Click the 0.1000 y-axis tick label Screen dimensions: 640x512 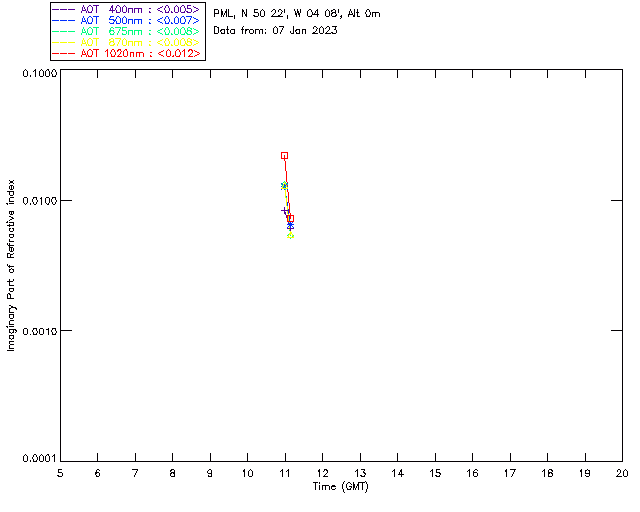tap(40, 73)
